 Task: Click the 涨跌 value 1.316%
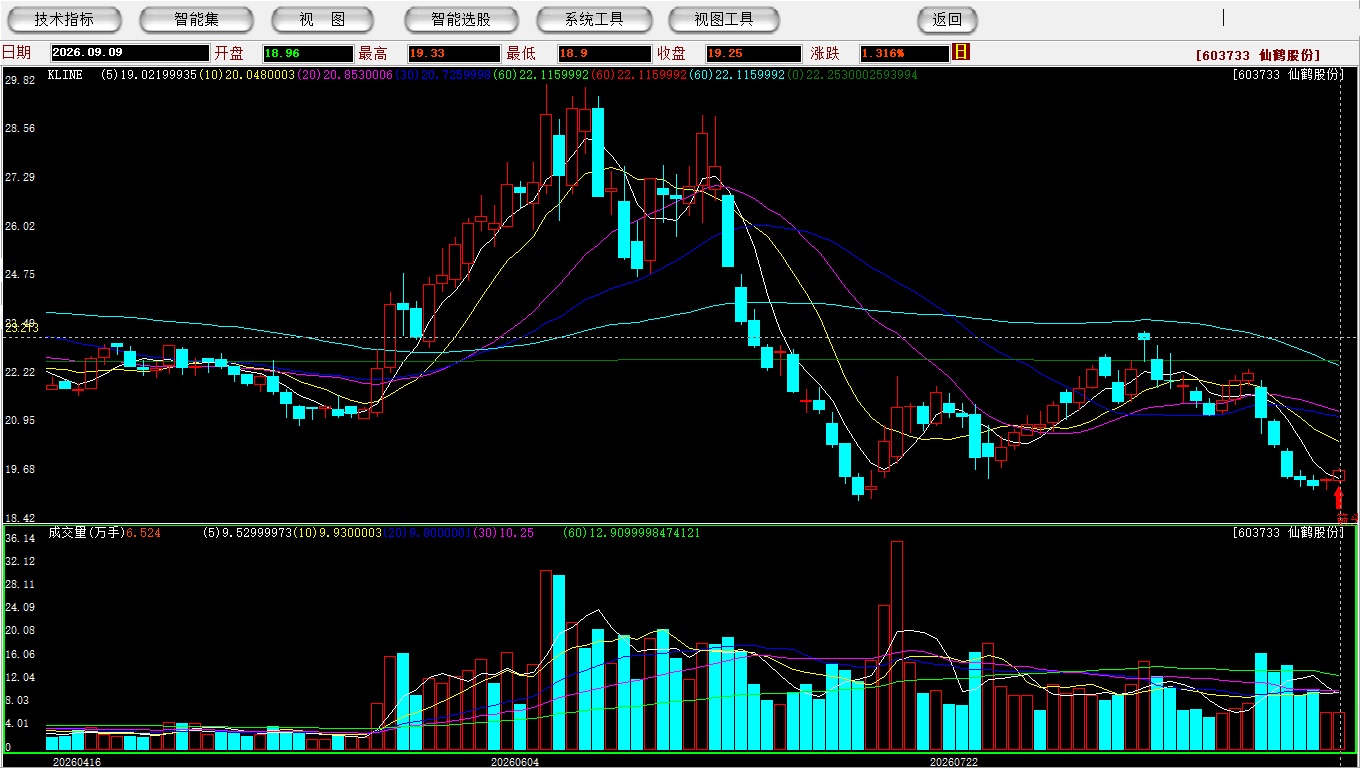(903, 53)
